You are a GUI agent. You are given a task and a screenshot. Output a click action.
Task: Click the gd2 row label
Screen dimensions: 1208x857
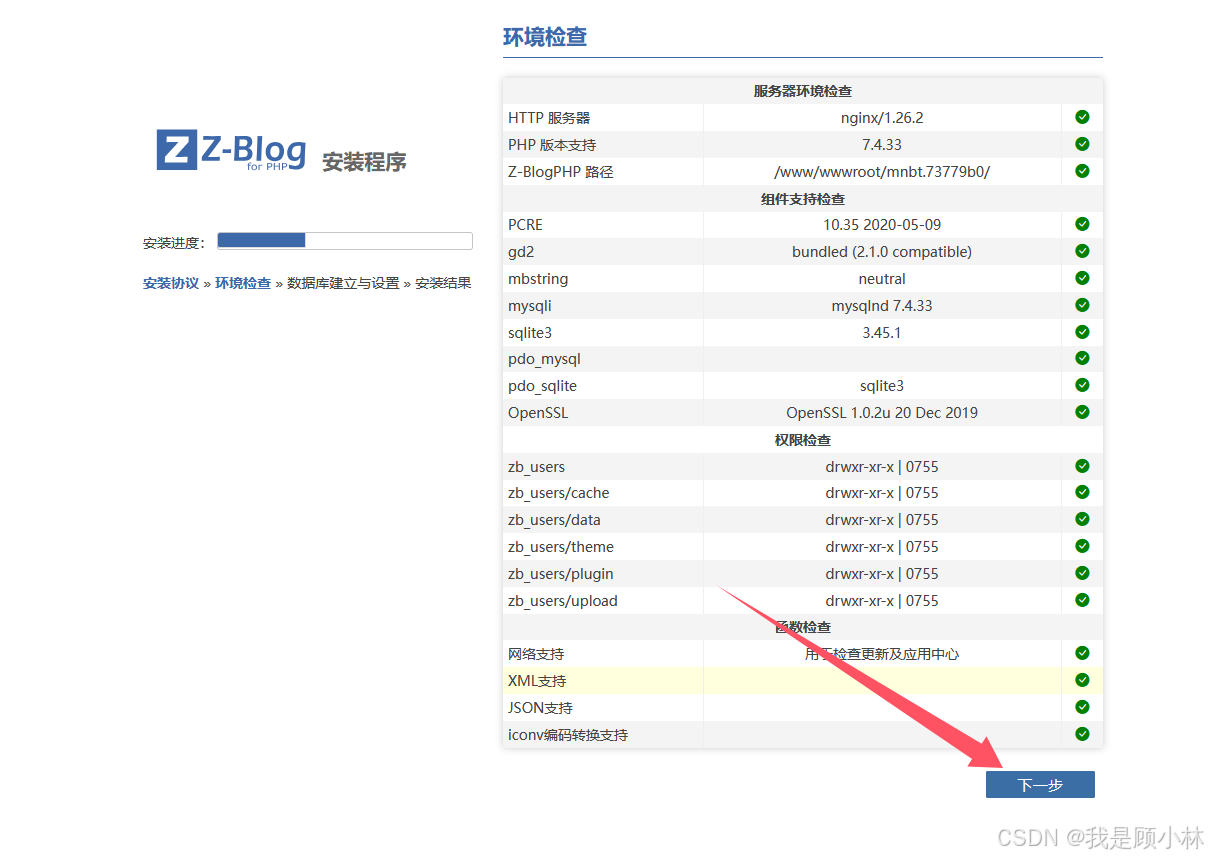click(x=521, y=252)
